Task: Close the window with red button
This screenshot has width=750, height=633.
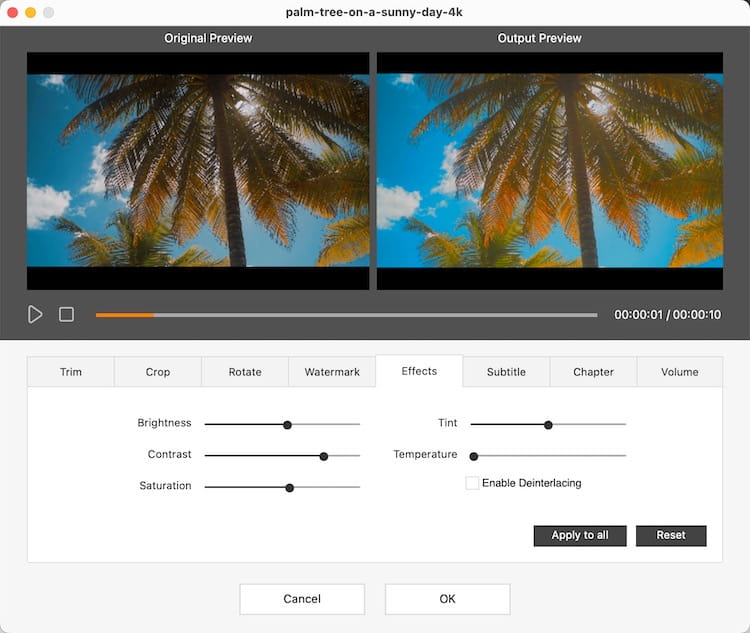Action: click(x=13, y=12)
